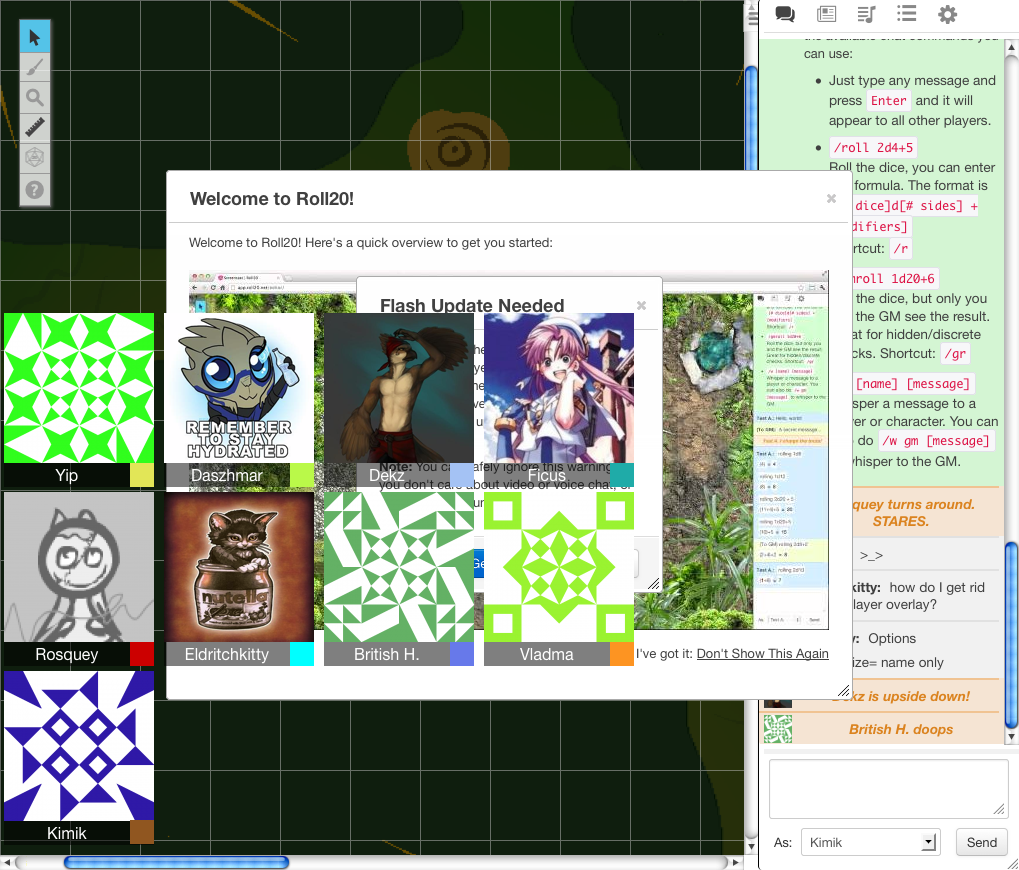Image resolution: width=1019 pixels, height=870 pixels.
Task: Open the dice rolling tool
Action: (35, 158)
